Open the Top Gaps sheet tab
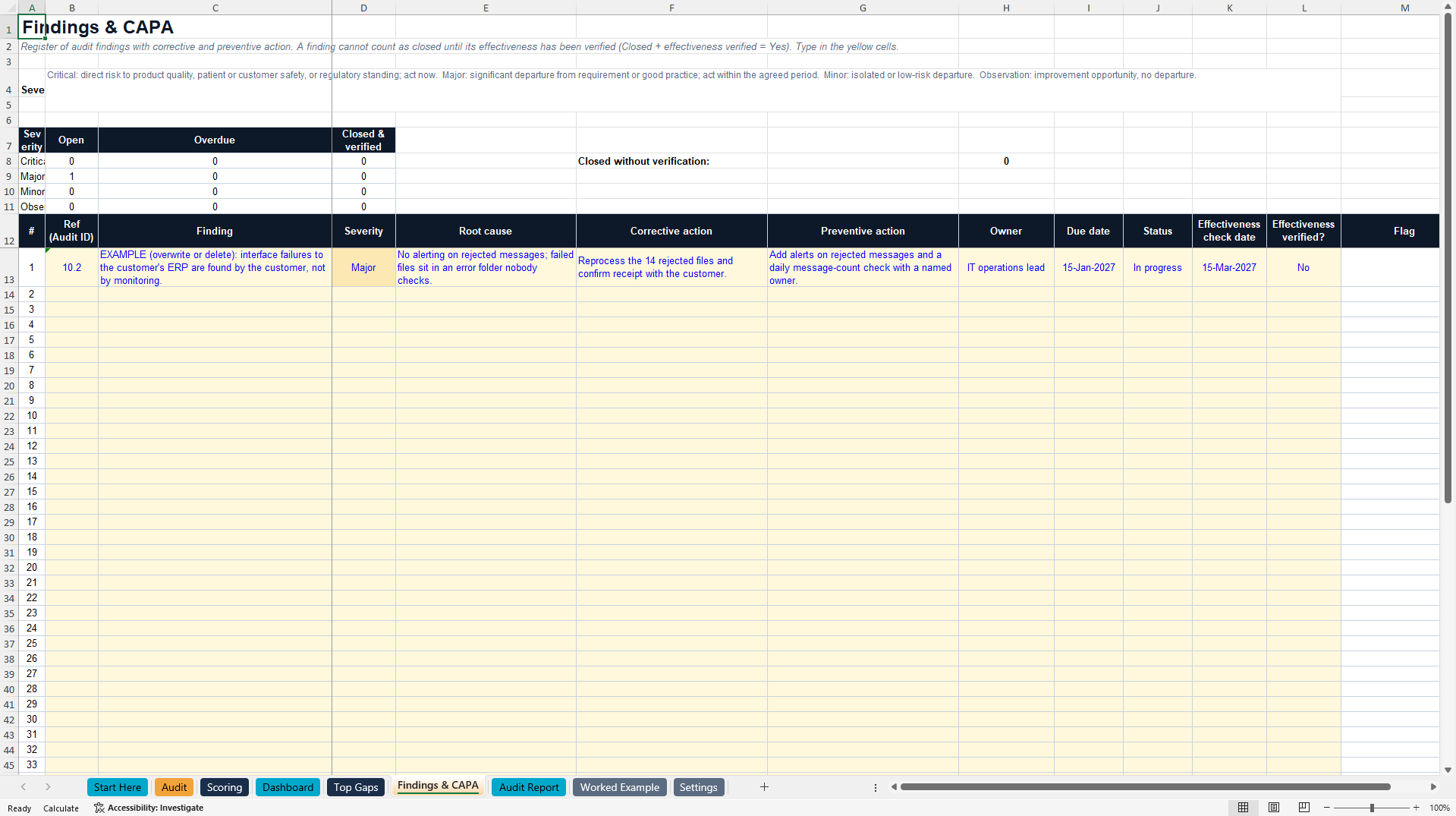The height and width of the screenshot is (816, 1456). 356,787
